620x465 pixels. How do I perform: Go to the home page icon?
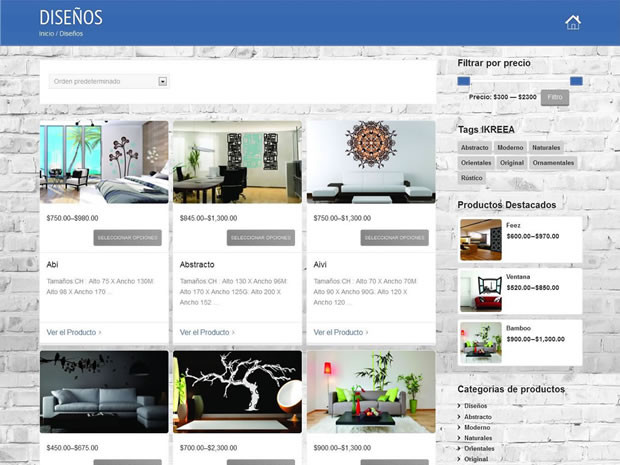(573, 22)
